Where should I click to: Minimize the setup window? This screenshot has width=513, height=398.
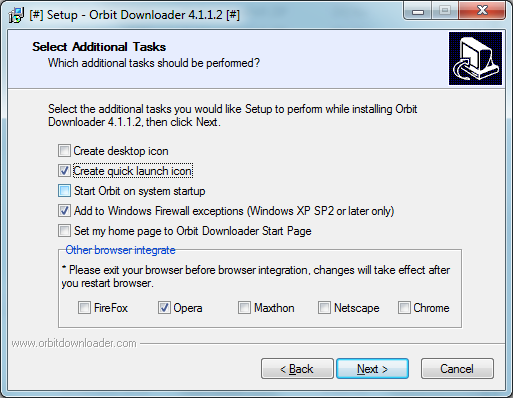418,11
